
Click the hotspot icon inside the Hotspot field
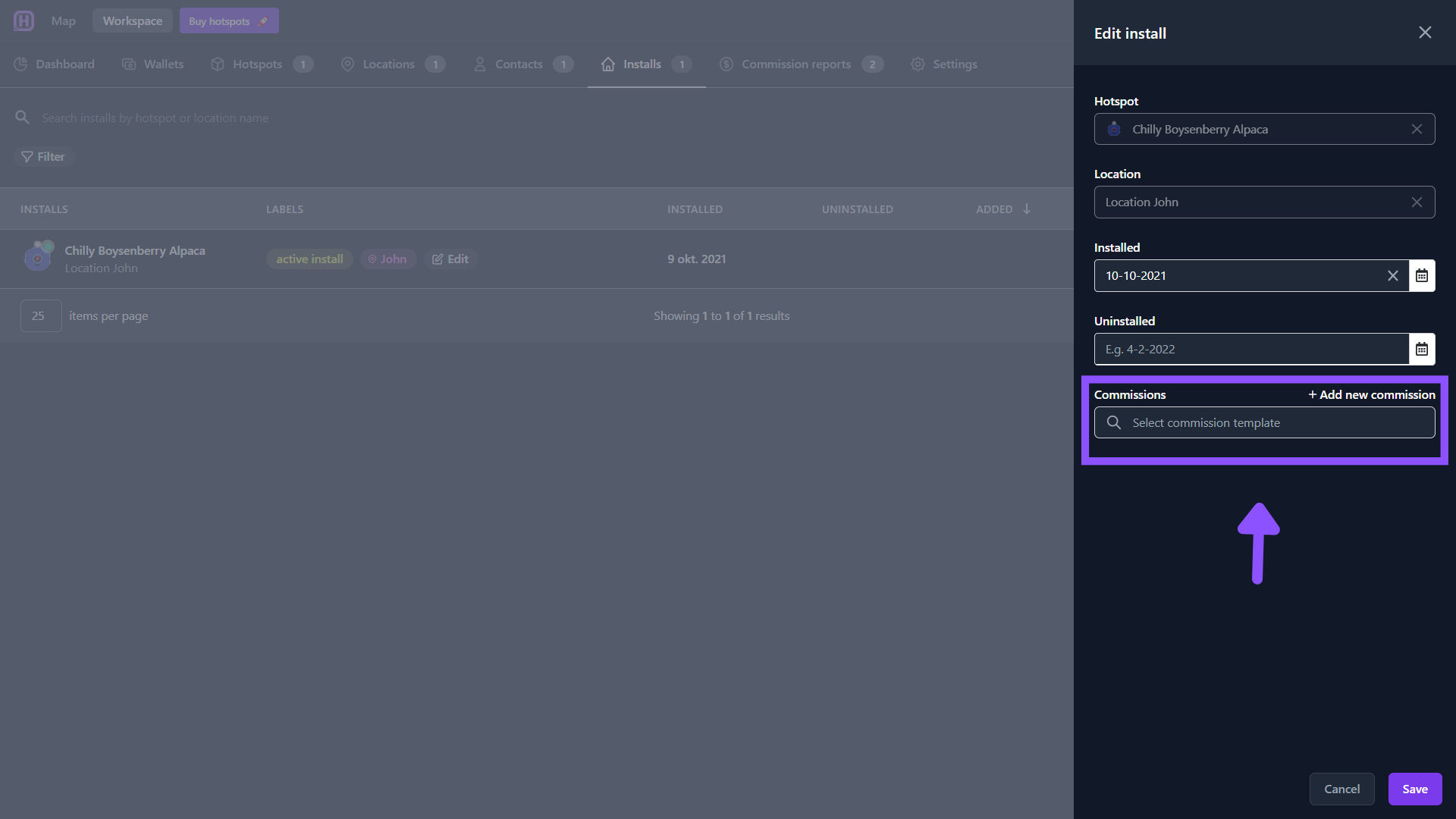tap(1114, 129)
